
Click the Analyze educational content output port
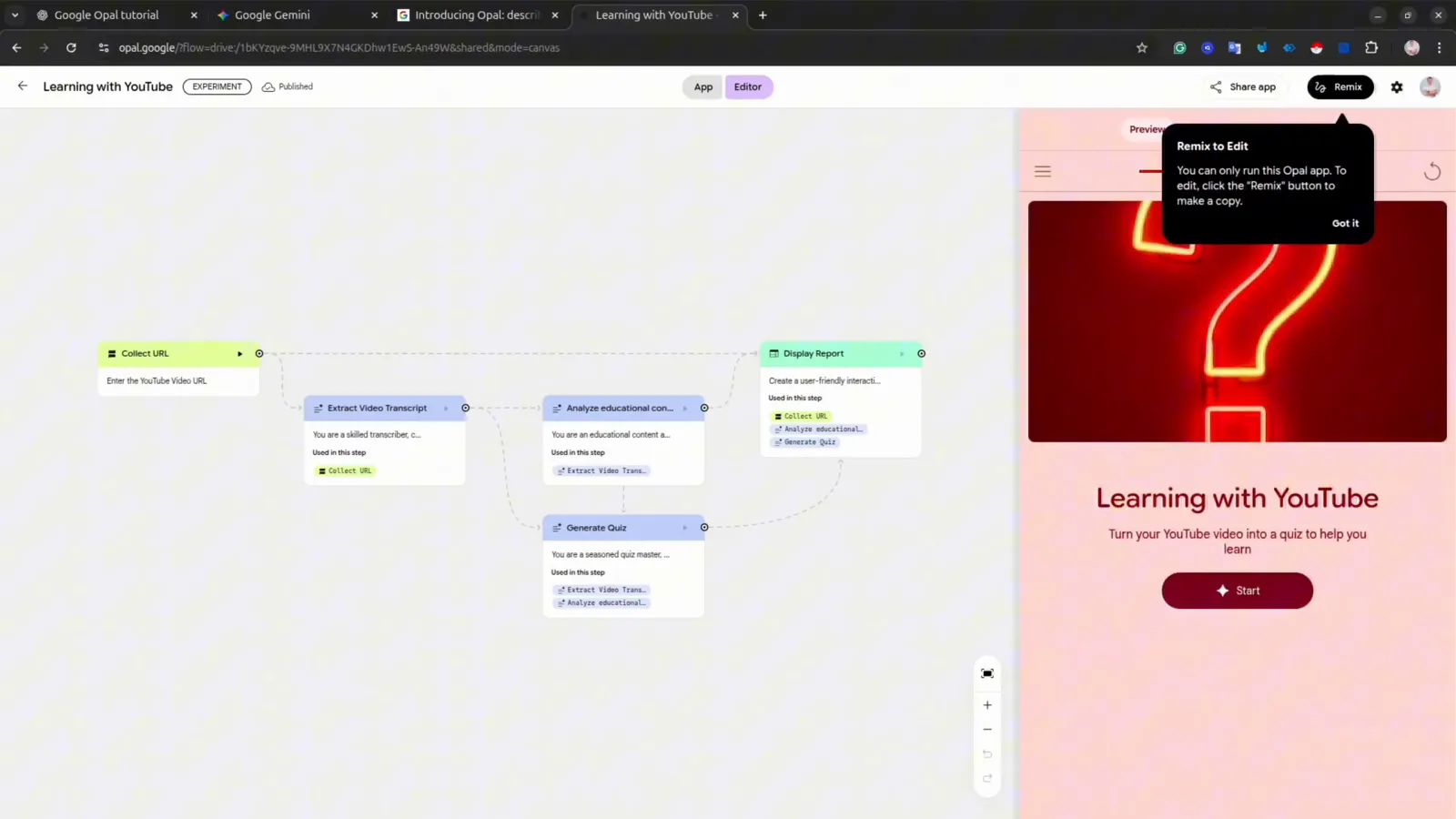coord(704,409)
